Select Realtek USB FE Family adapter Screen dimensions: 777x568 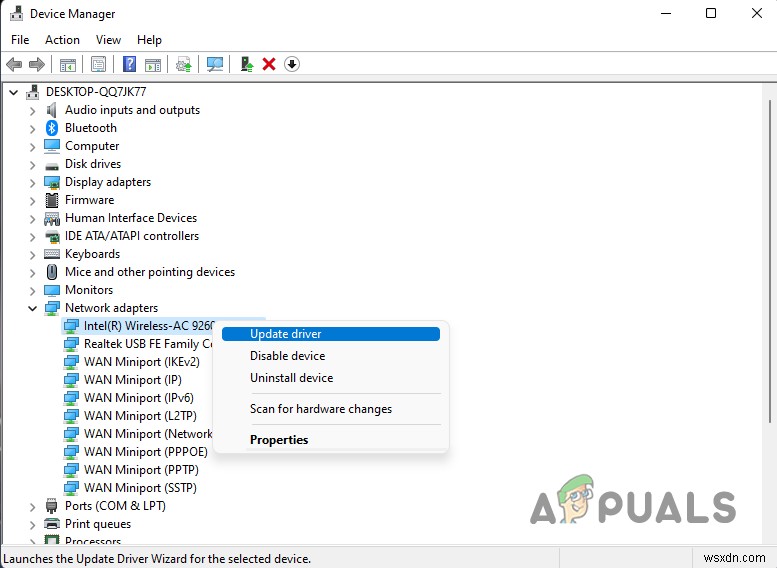[148, 343]
